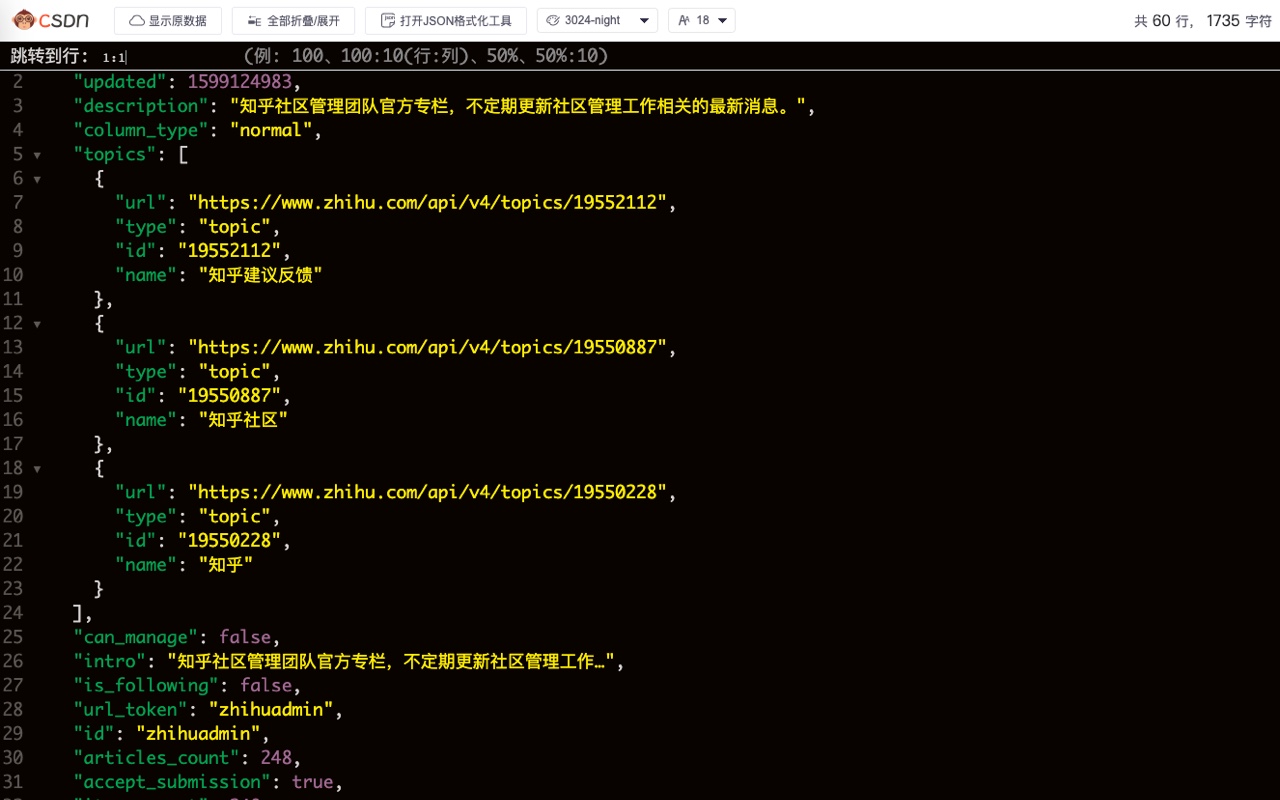Click the 1735 字符 character count text

1241,19
